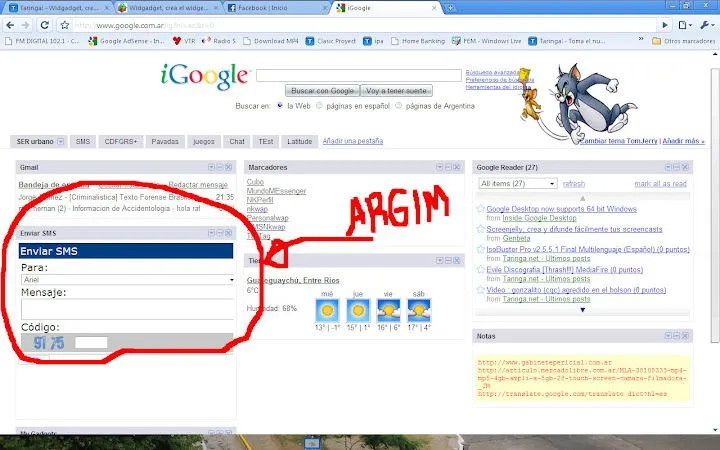The width and height of the screenshot is (720, 450).
Task: Open the FEM - Windows Live bookmark
Action: click(486, 41)
